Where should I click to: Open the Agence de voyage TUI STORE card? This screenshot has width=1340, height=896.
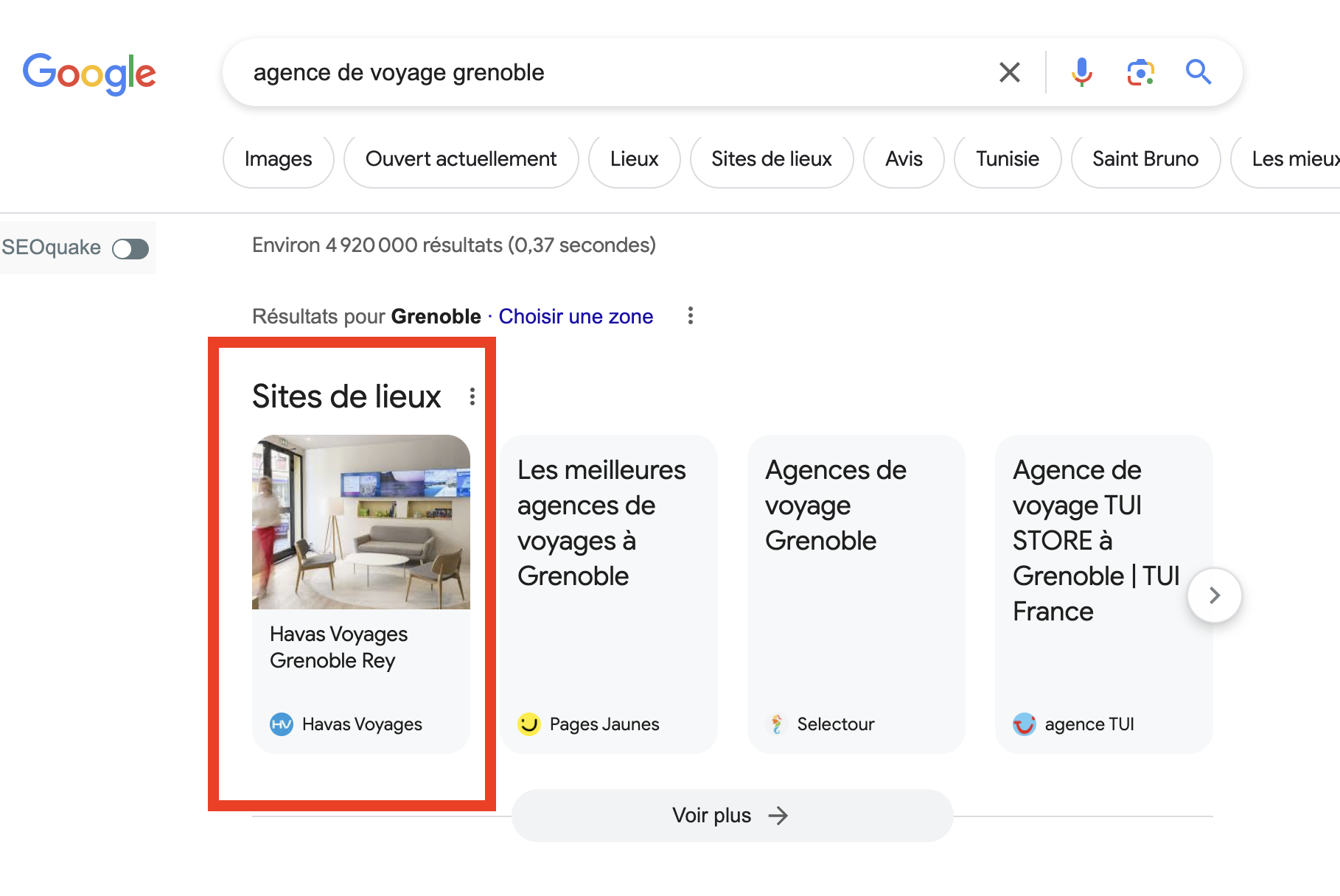click(1103, 594)
